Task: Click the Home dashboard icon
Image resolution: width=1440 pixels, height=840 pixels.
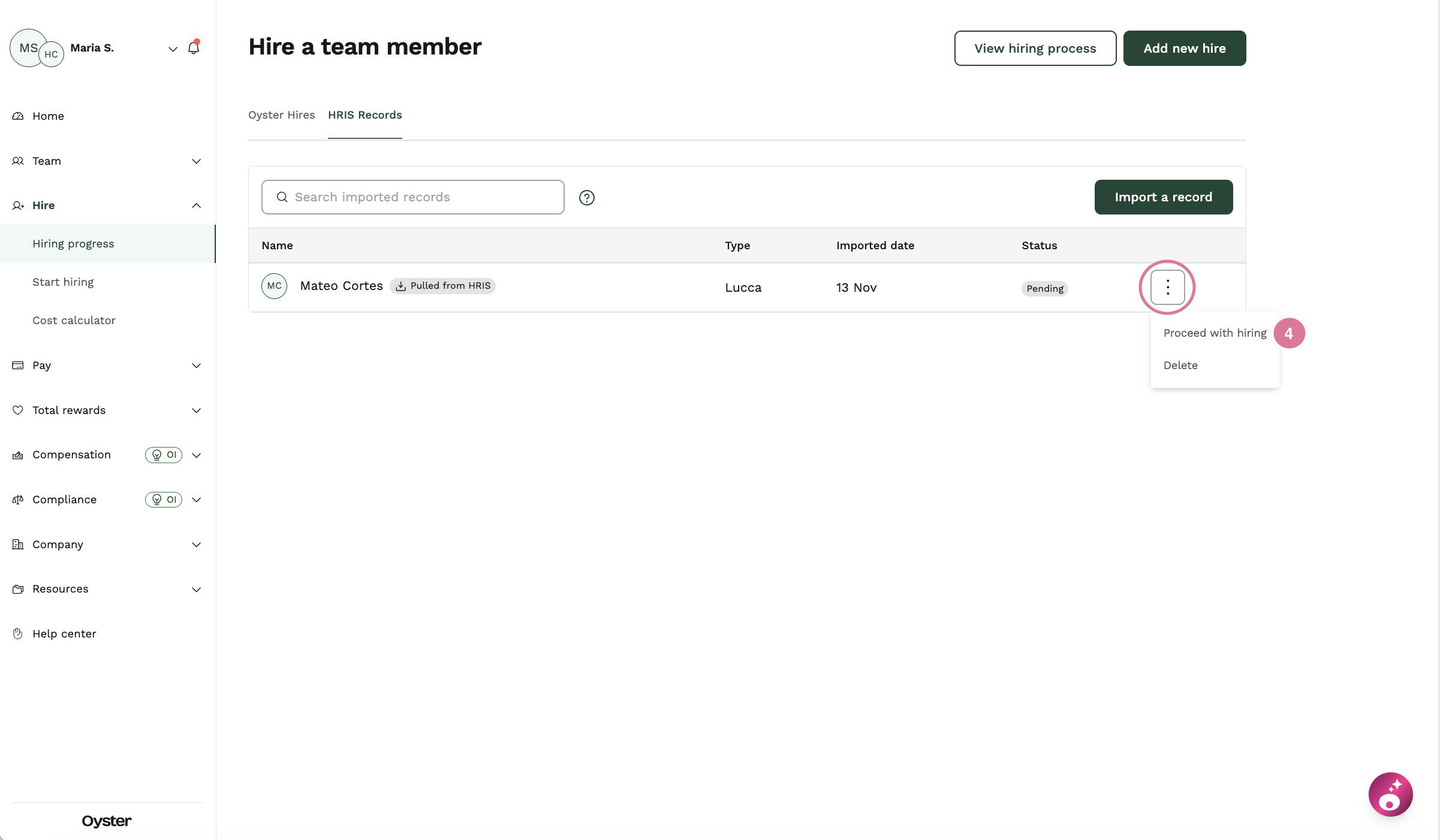Action: click(x=18, y=116)
